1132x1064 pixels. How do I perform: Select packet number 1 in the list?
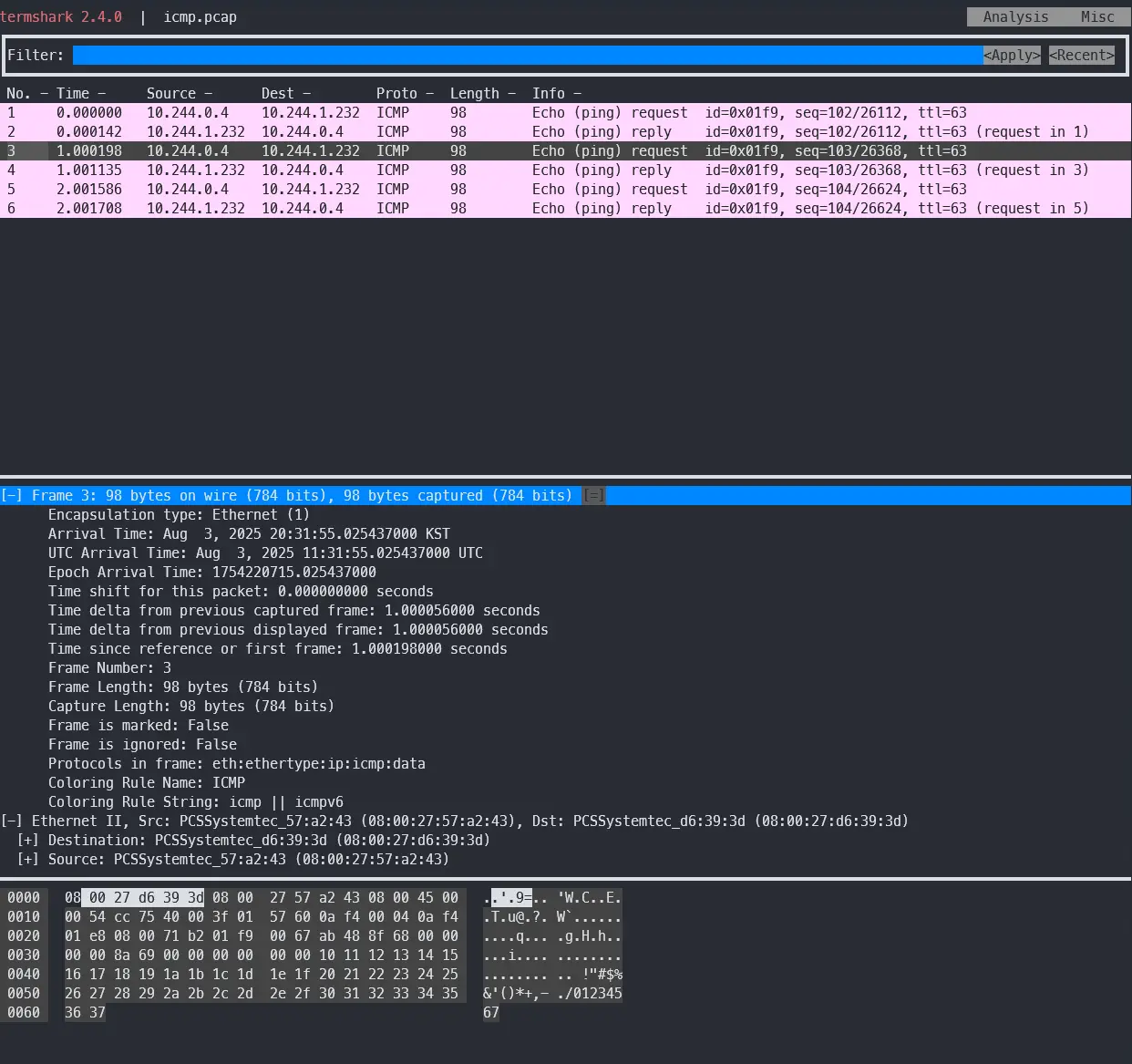pos(565,112)
